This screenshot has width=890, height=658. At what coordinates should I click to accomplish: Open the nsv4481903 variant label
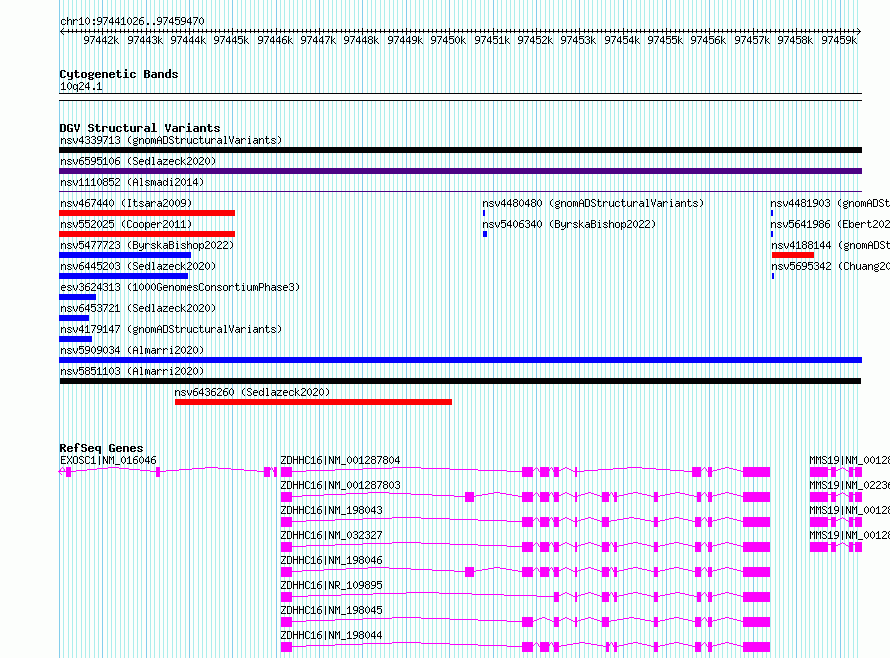coord(830,203)
